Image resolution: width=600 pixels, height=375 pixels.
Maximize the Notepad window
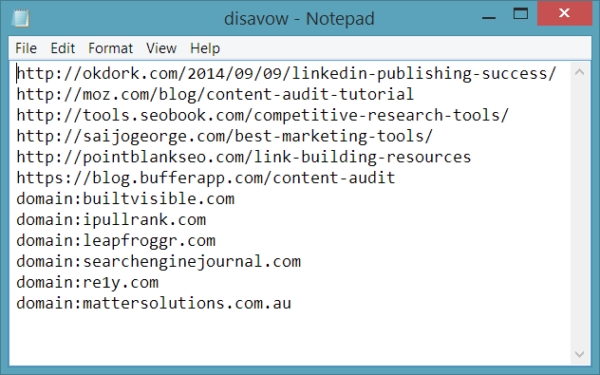coord(520,14)
